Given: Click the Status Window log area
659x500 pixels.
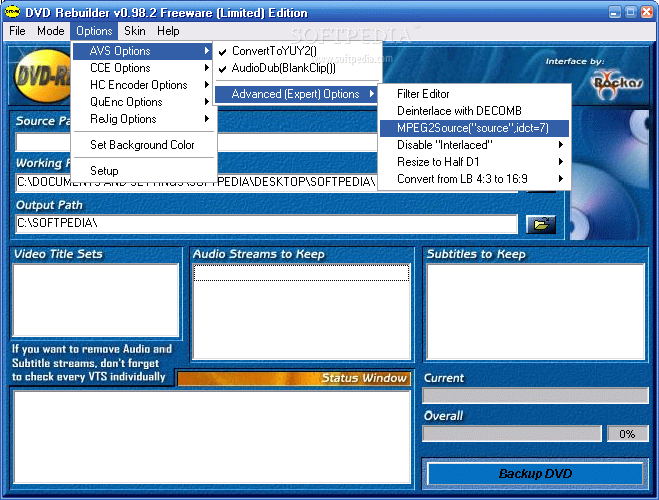Looking at the screenshot, I should coord(212,437).
